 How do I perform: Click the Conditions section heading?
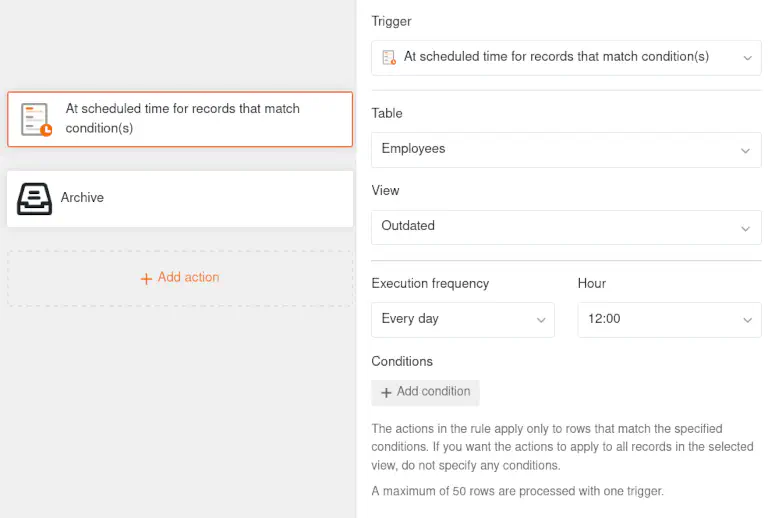click(x=402, y=361)
